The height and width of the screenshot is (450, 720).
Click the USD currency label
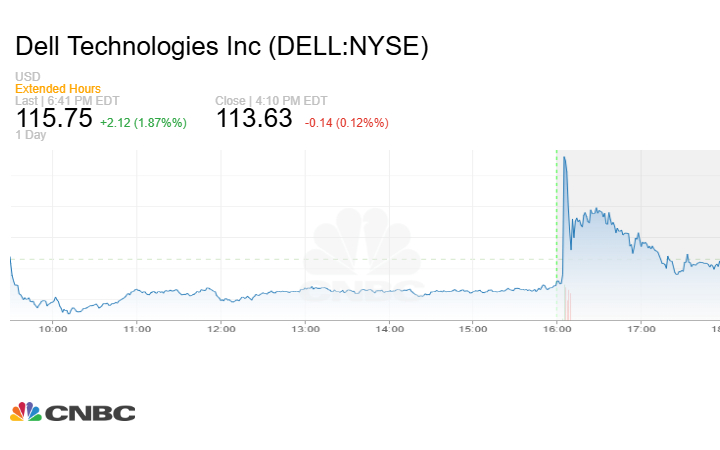(27, 77)
